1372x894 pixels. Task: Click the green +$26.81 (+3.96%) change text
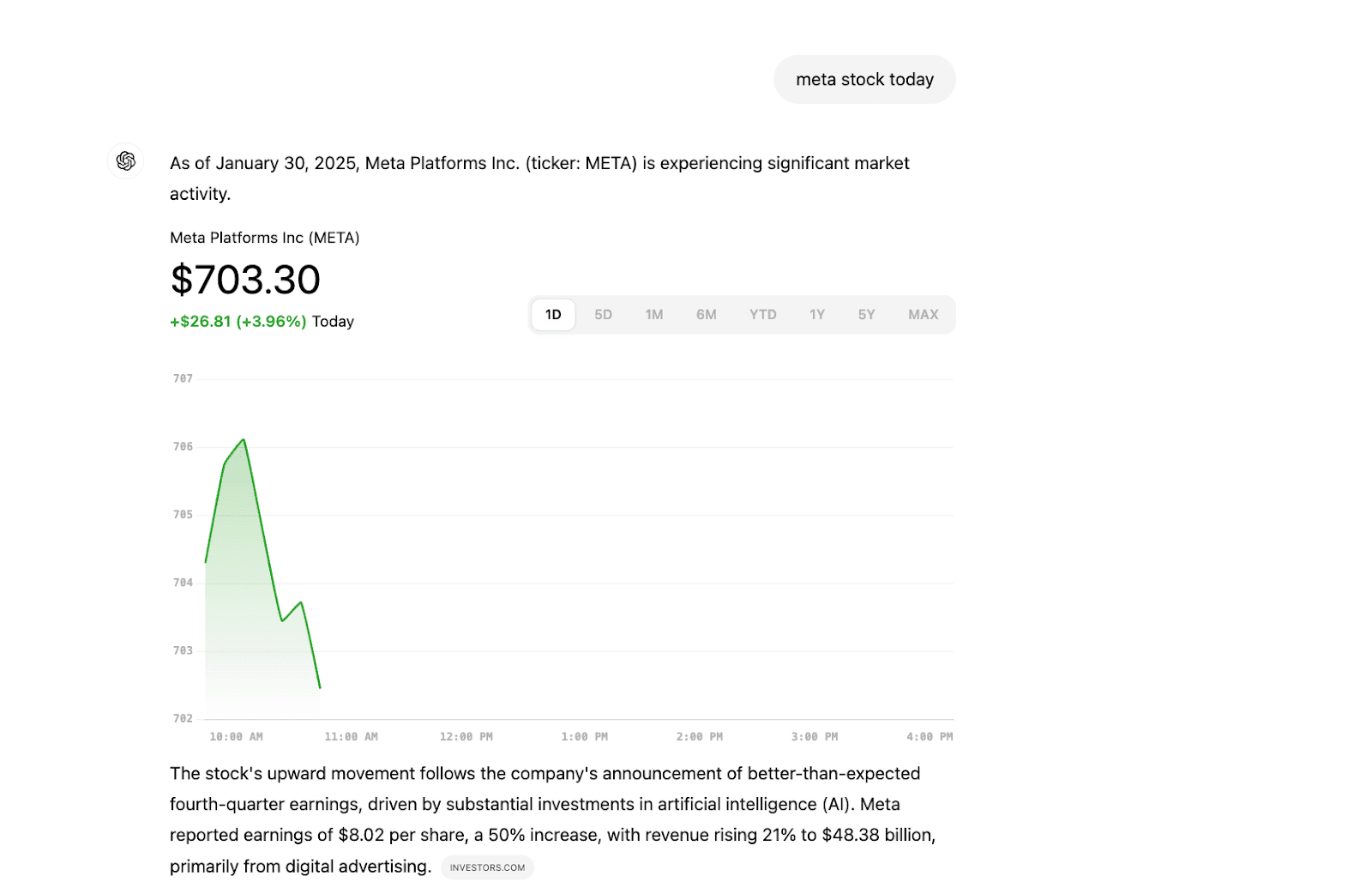coord(238,322)
